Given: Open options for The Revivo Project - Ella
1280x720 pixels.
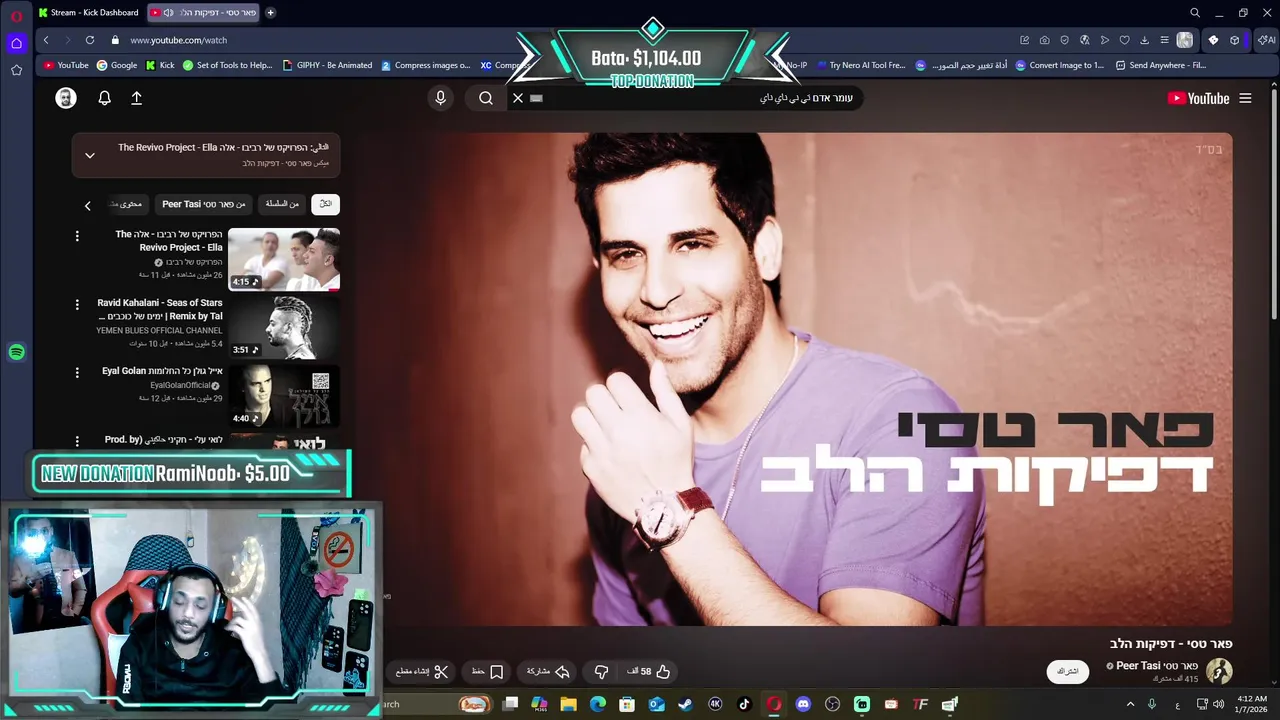Looking at the screenshot, I should 77,236.
